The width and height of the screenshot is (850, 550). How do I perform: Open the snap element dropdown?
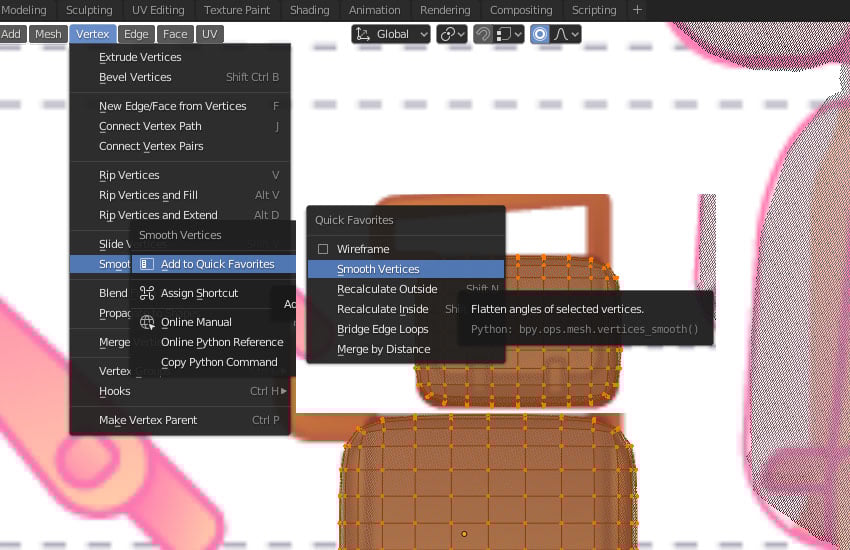(508, 34)
